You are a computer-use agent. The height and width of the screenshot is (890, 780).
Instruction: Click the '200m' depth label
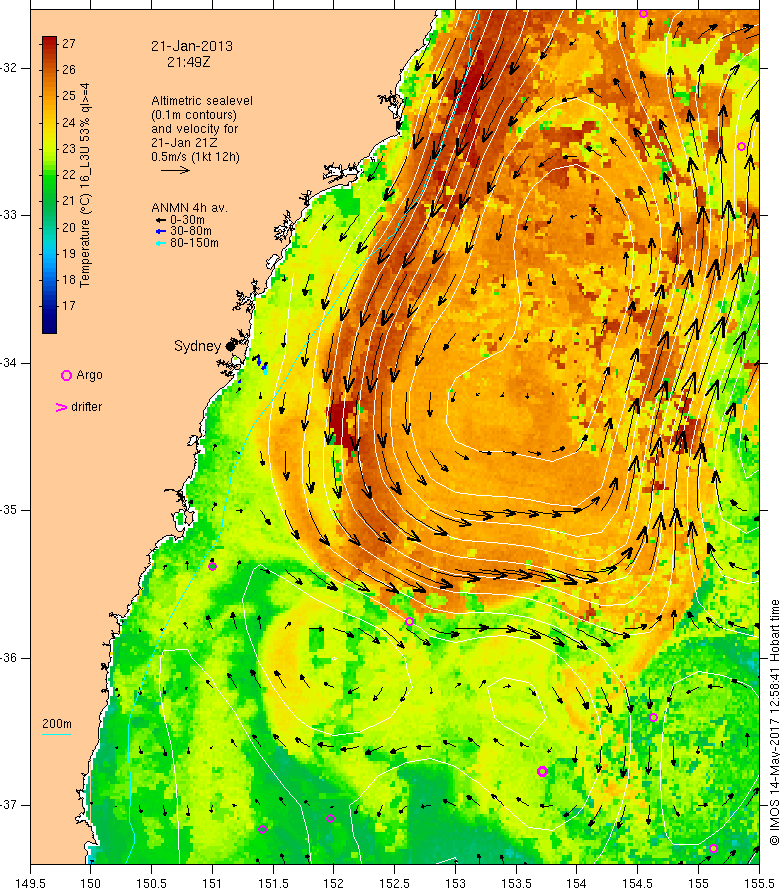(57, 724)
